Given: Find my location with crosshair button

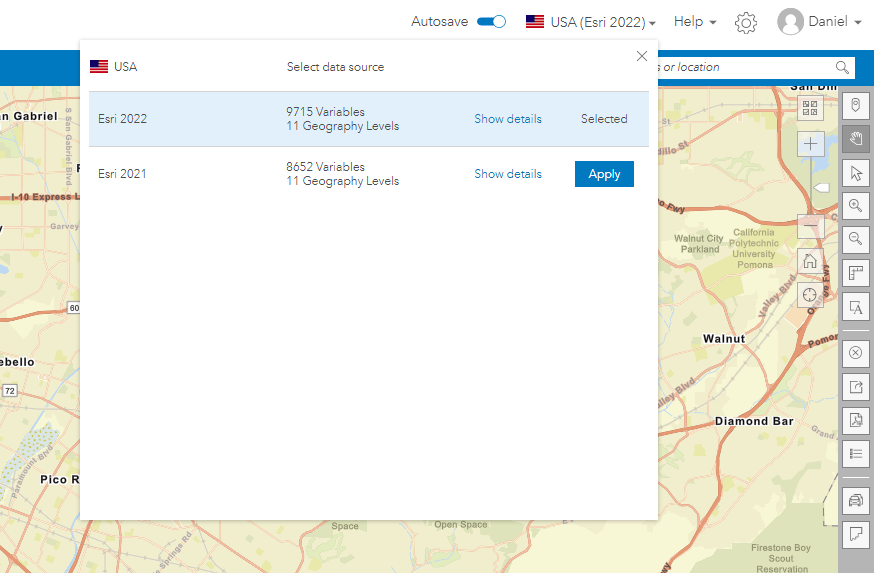Looking at the screenshot, I should (810, 295).
